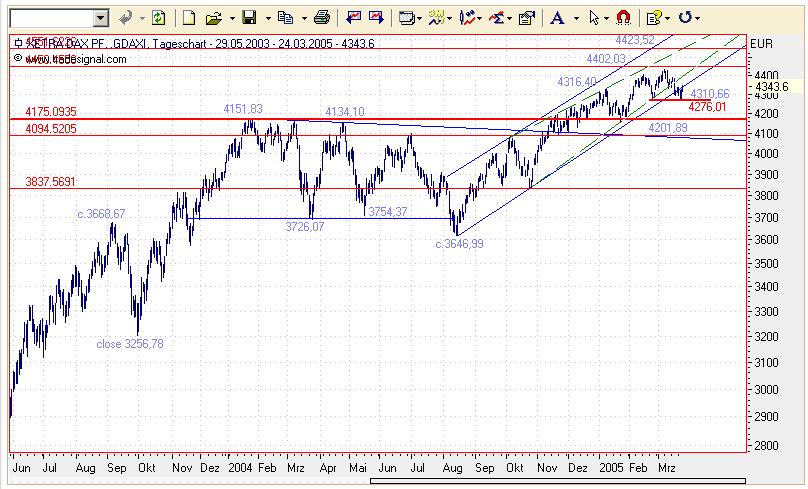Click the new document icon
Screen dimensions: 808x489
(189, 19)
